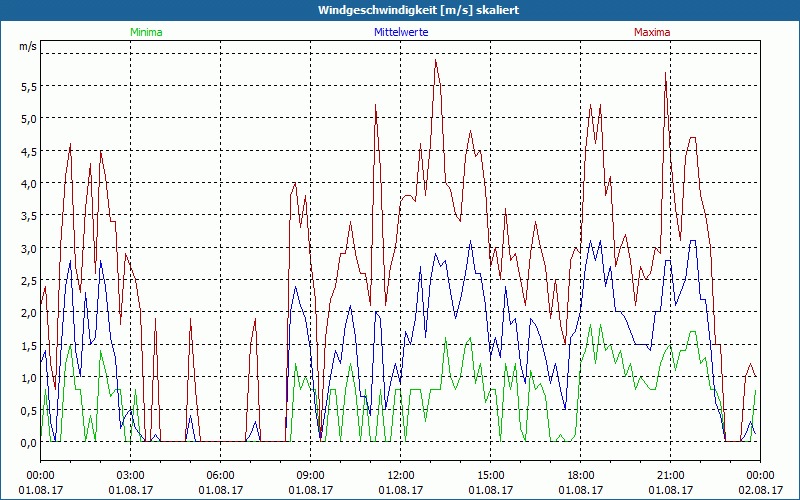Click the red Maxima legend label
800x500 pixels.
tap(652, 32)
